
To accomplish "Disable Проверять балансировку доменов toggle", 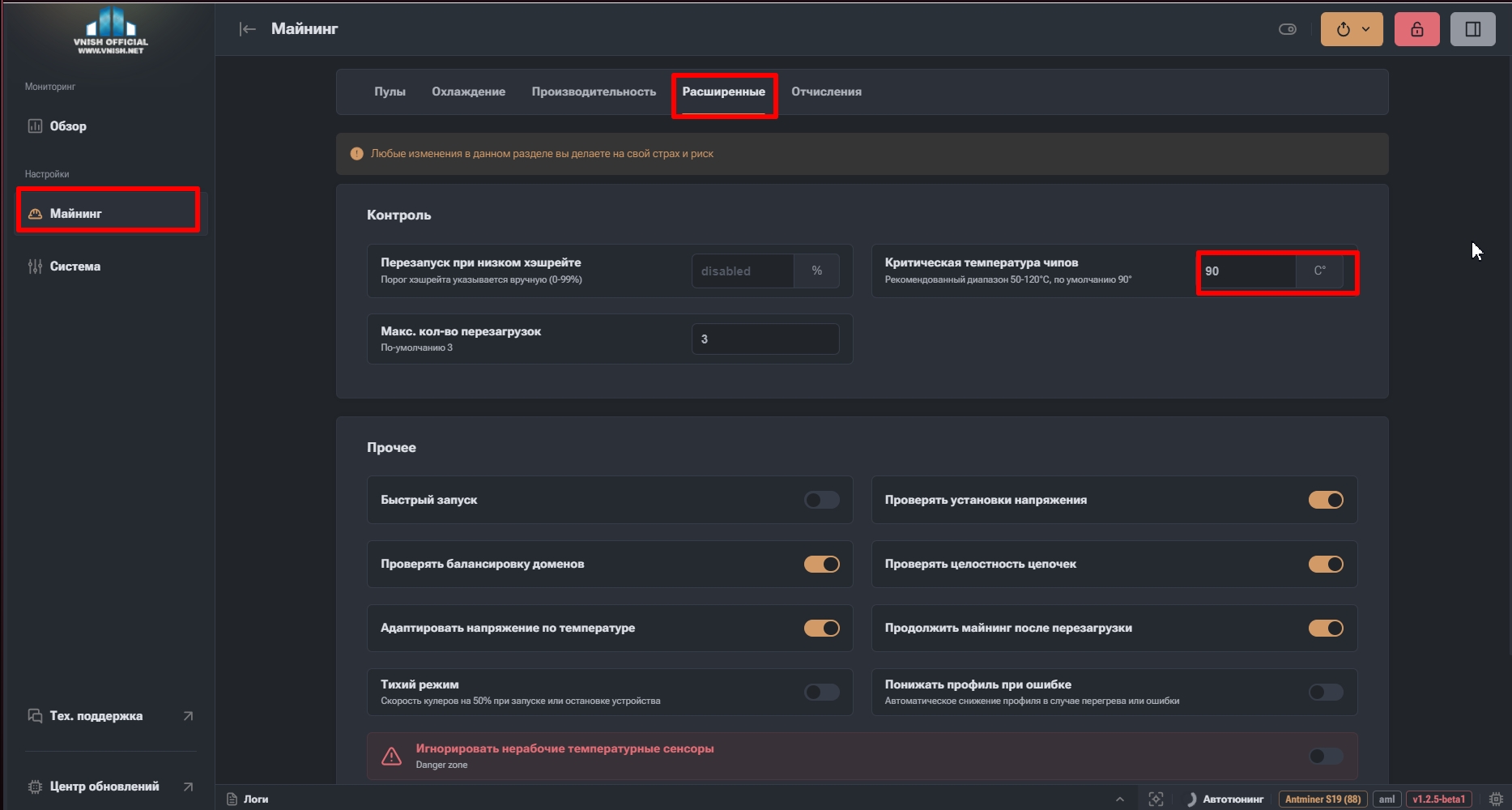I will click(821, 564).
